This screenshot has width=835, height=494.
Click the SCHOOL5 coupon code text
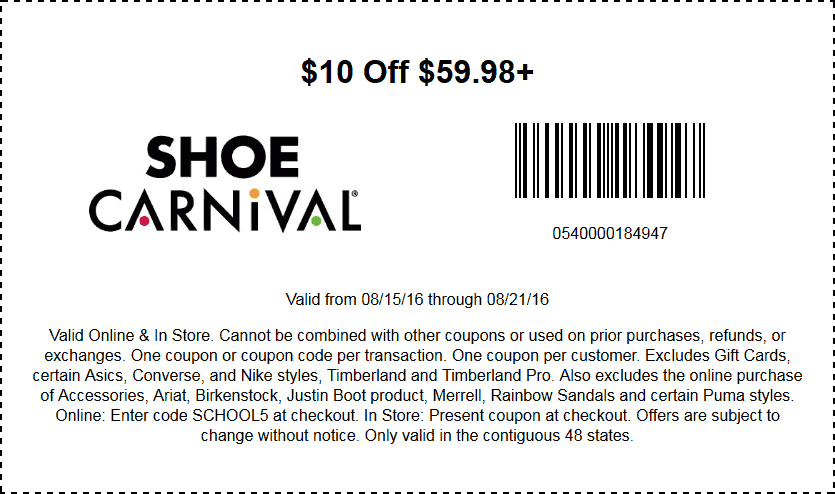230,415
